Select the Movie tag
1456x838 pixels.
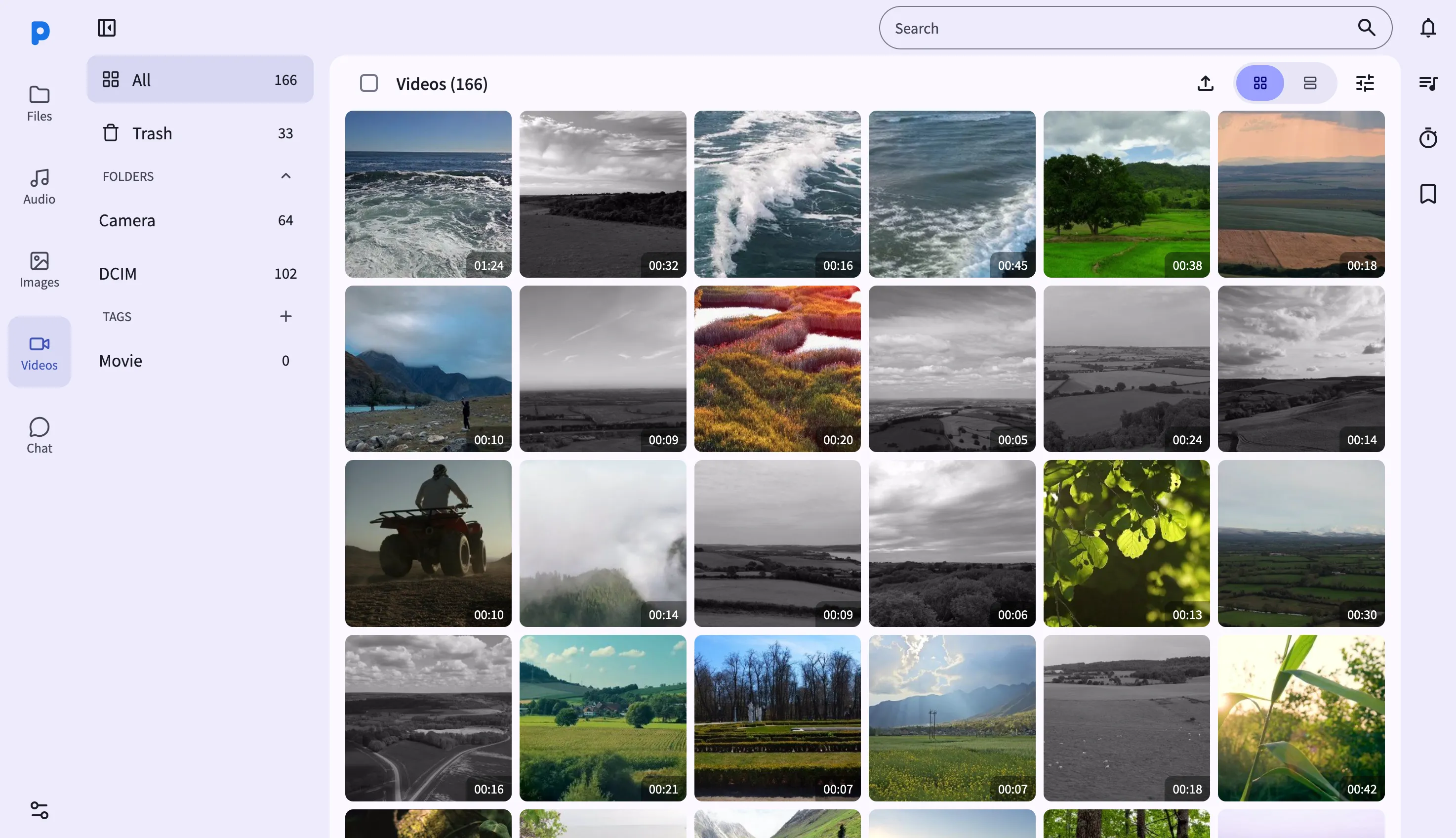click(x=200, y=360)
